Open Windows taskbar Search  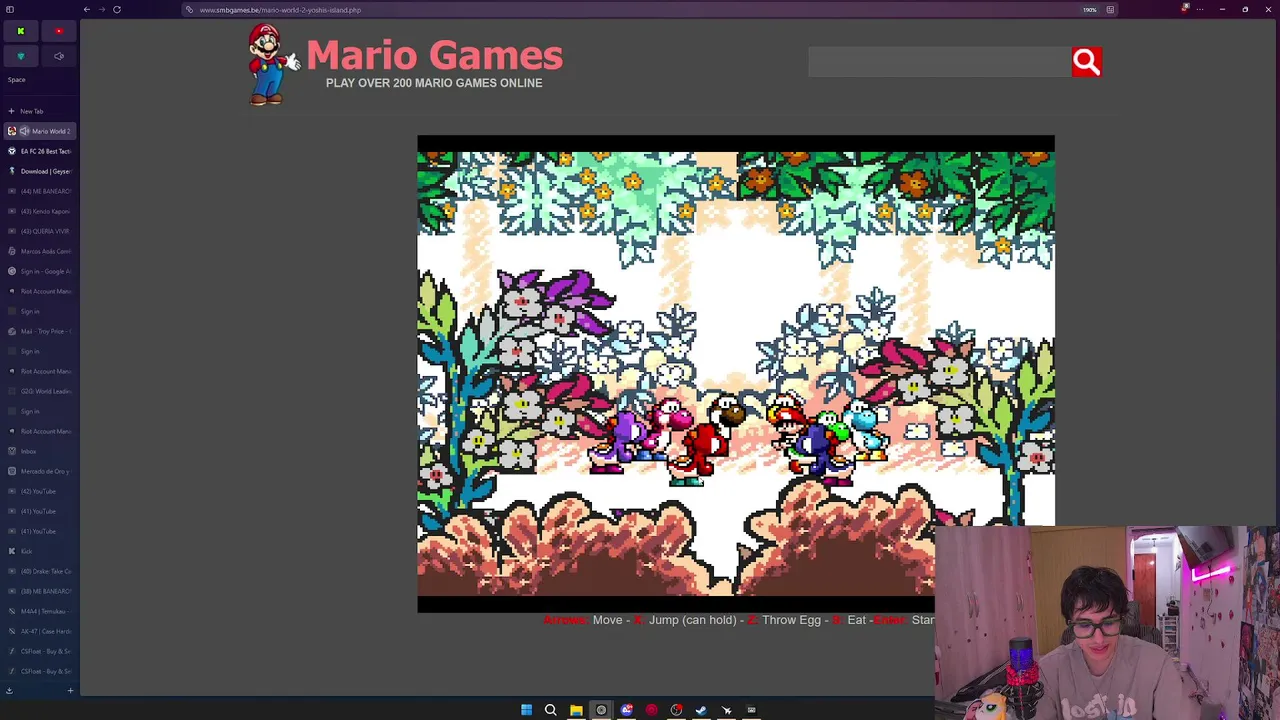pyautogui.click(x=550, y=710)
